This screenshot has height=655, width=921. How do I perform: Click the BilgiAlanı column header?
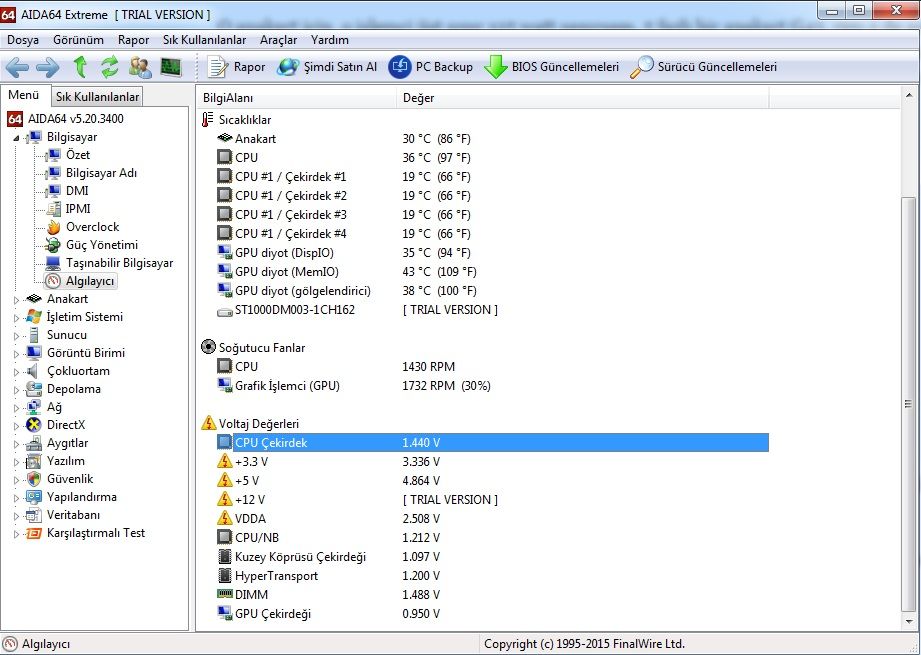click(298, 98)
